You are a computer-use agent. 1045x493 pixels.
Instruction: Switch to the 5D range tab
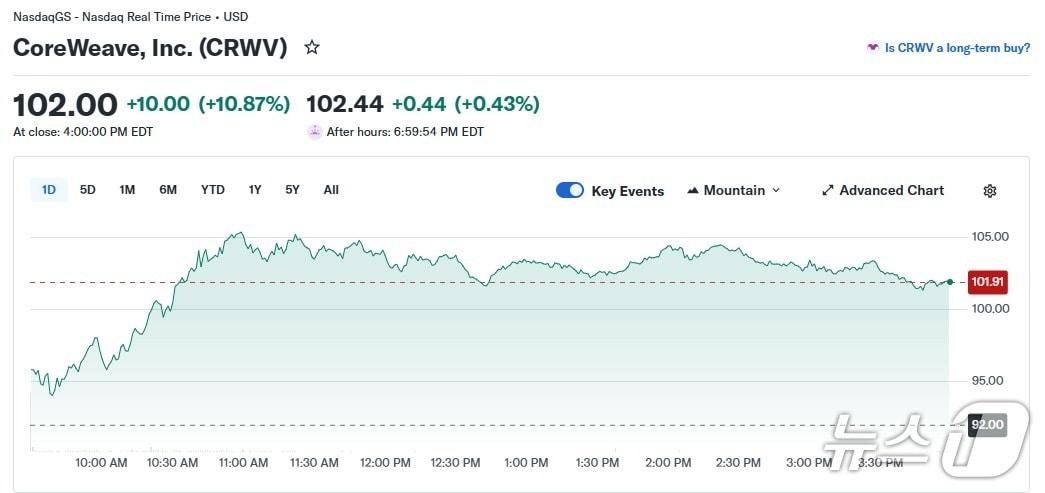pos(88,190)
